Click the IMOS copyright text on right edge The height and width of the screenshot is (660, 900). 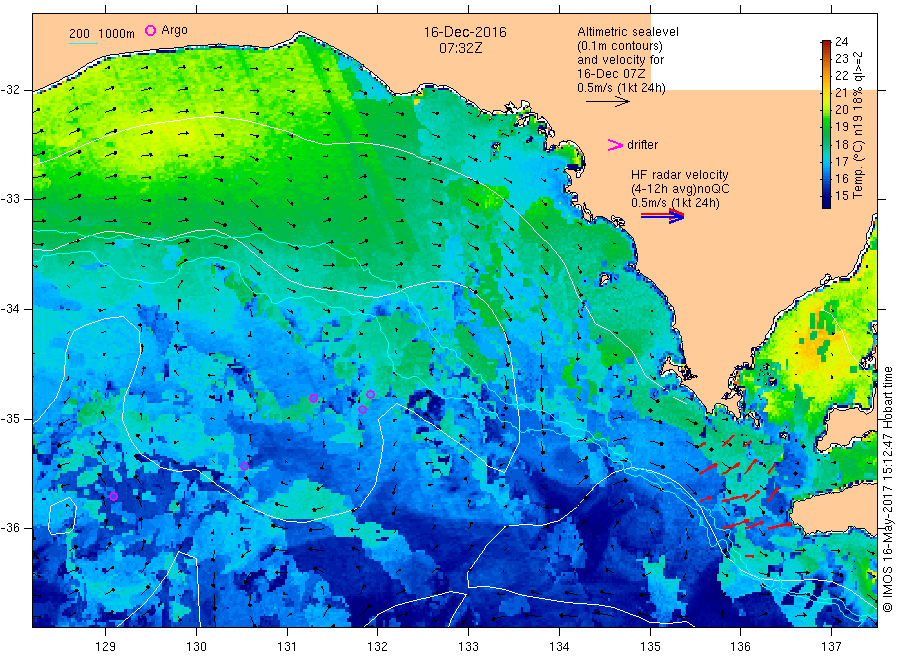pyautogui.click(x=887, y=489)
